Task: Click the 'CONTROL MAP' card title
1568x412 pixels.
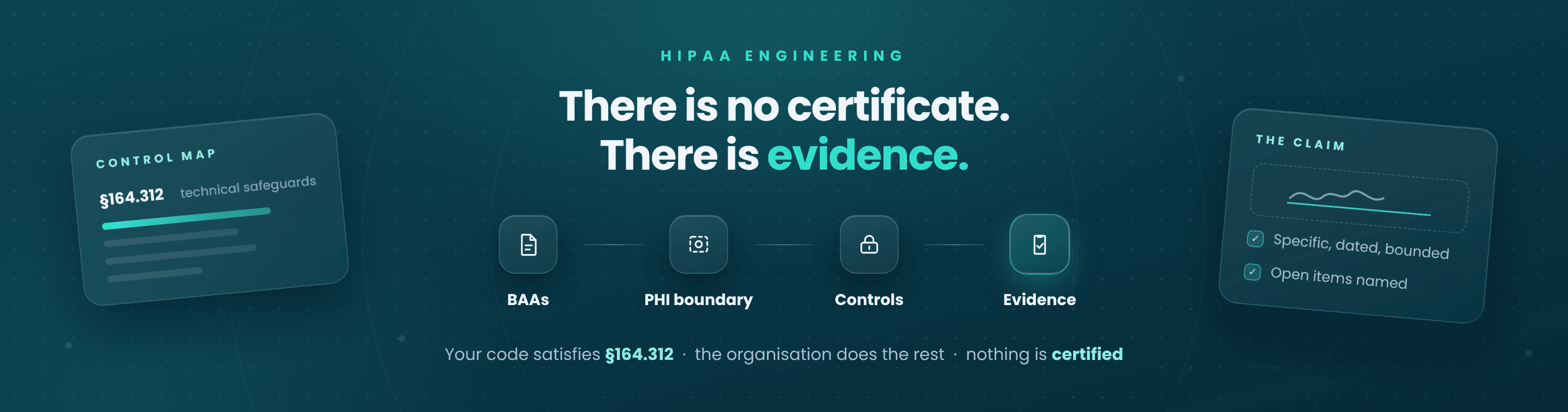Action: pyautogui.click(x=156, y=158)
